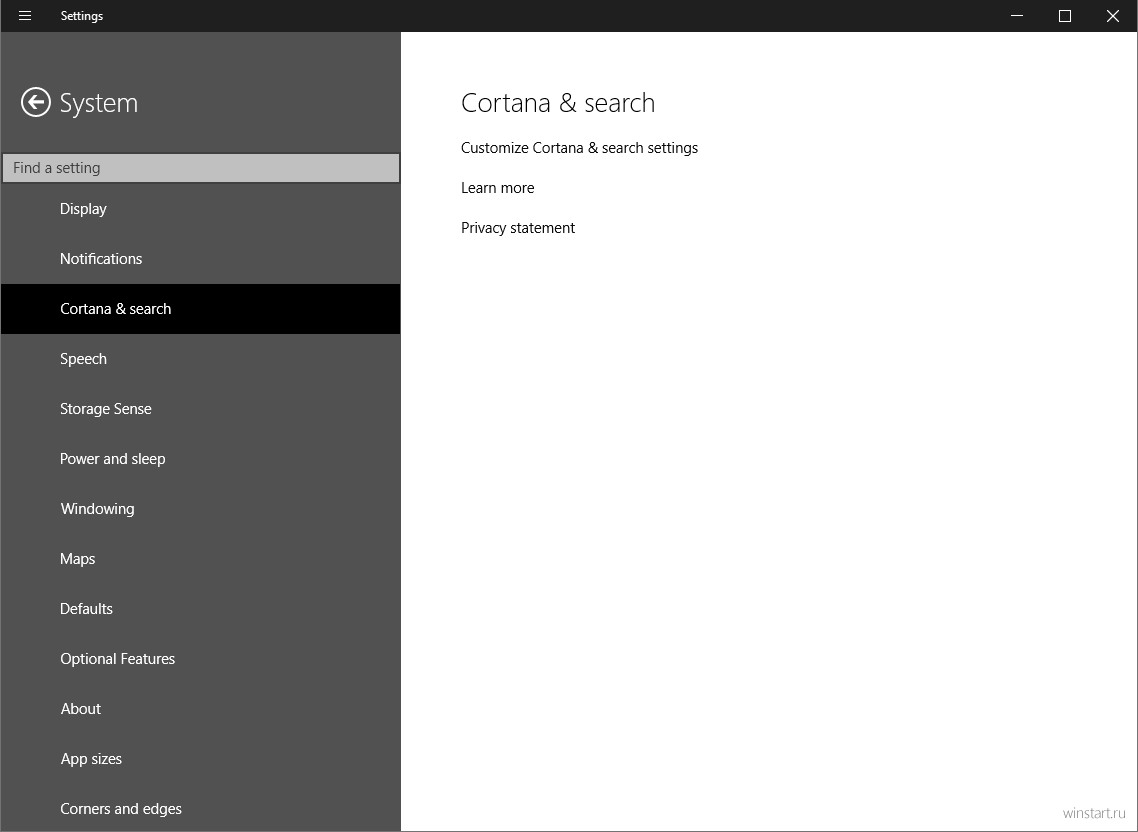Open Corners and edges settings
This screenshot has width=1138, height=832.
click(x=200, y=809)
